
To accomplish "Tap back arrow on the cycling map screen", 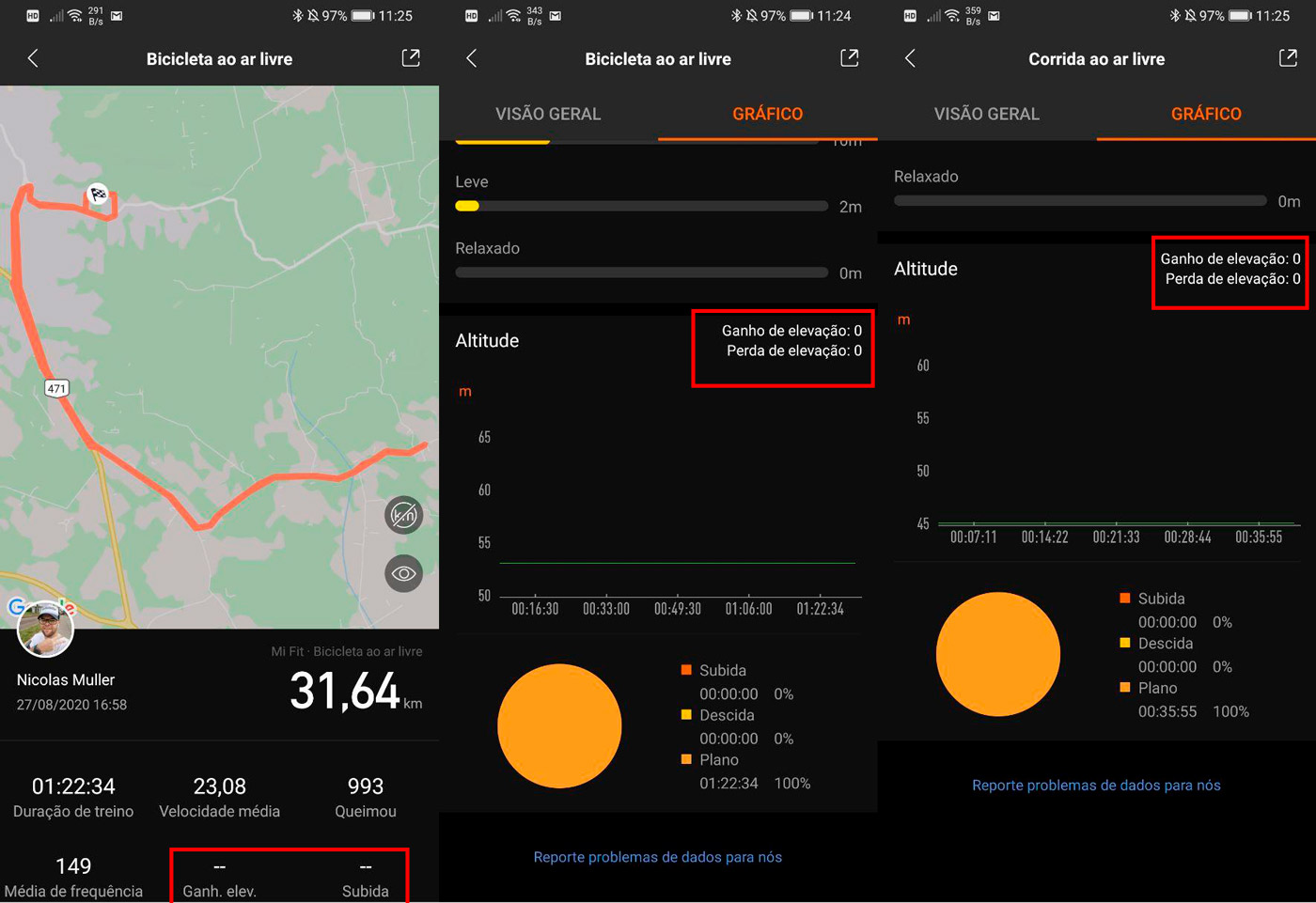I will 33,58.
